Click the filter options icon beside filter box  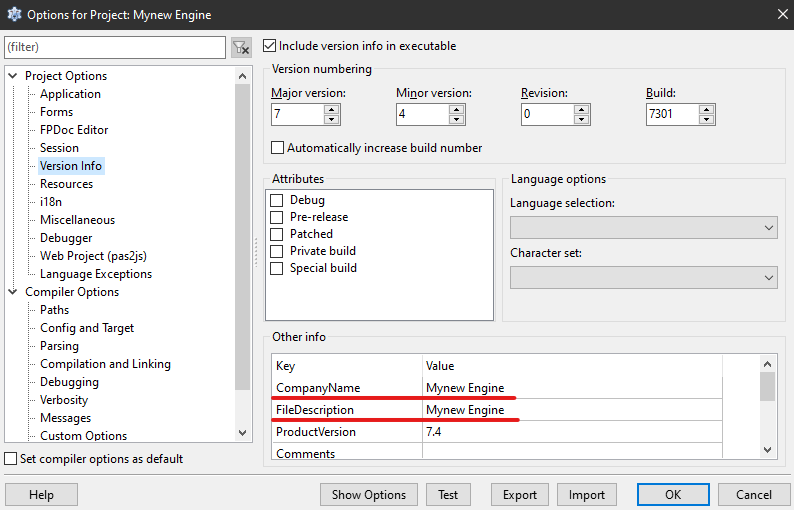pyautogui.click(x=241, y=47)
